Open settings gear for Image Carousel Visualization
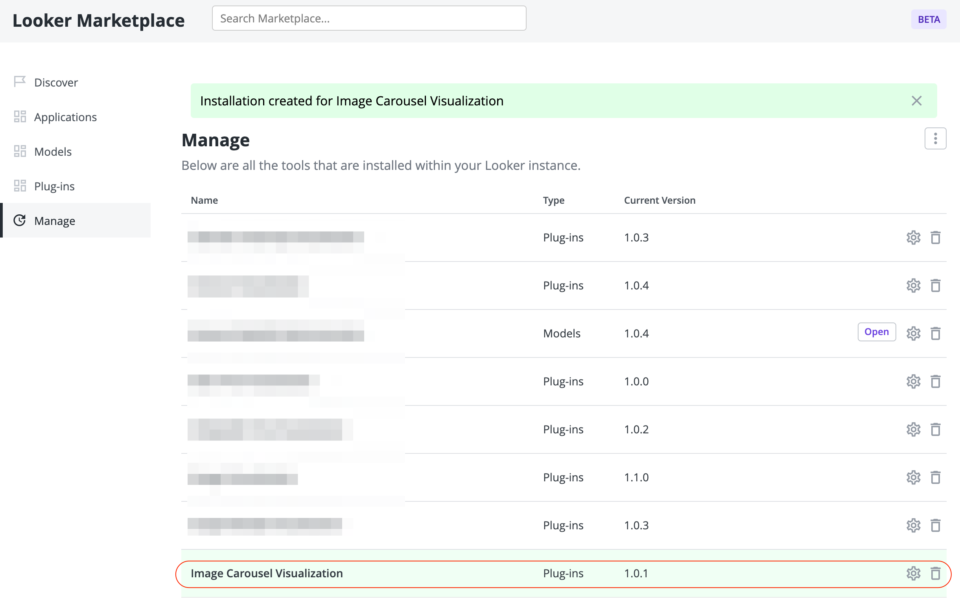960x606 pixels. pos(913,573)
